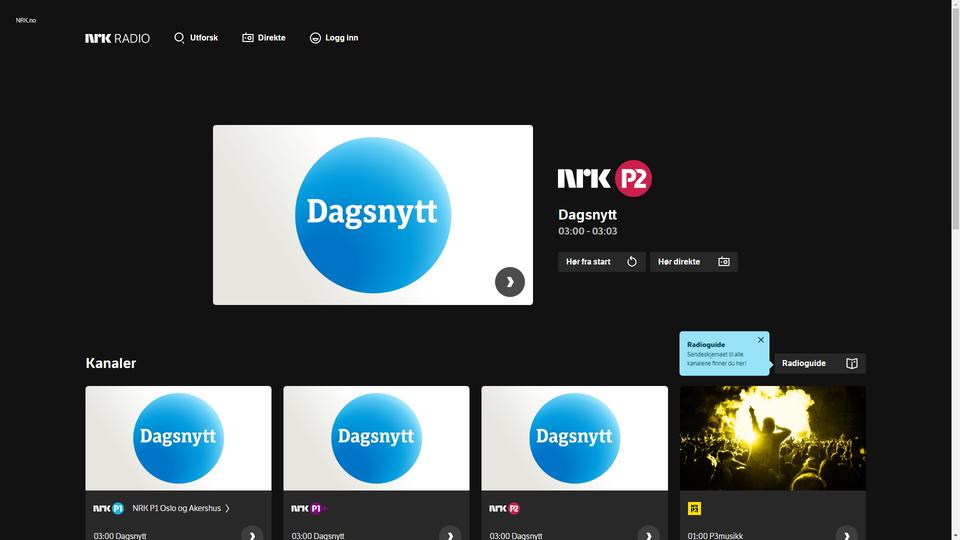Go to NRK Radio home via the logo
The width and height of the screenshot is (960, 540).
coord(118,38)
